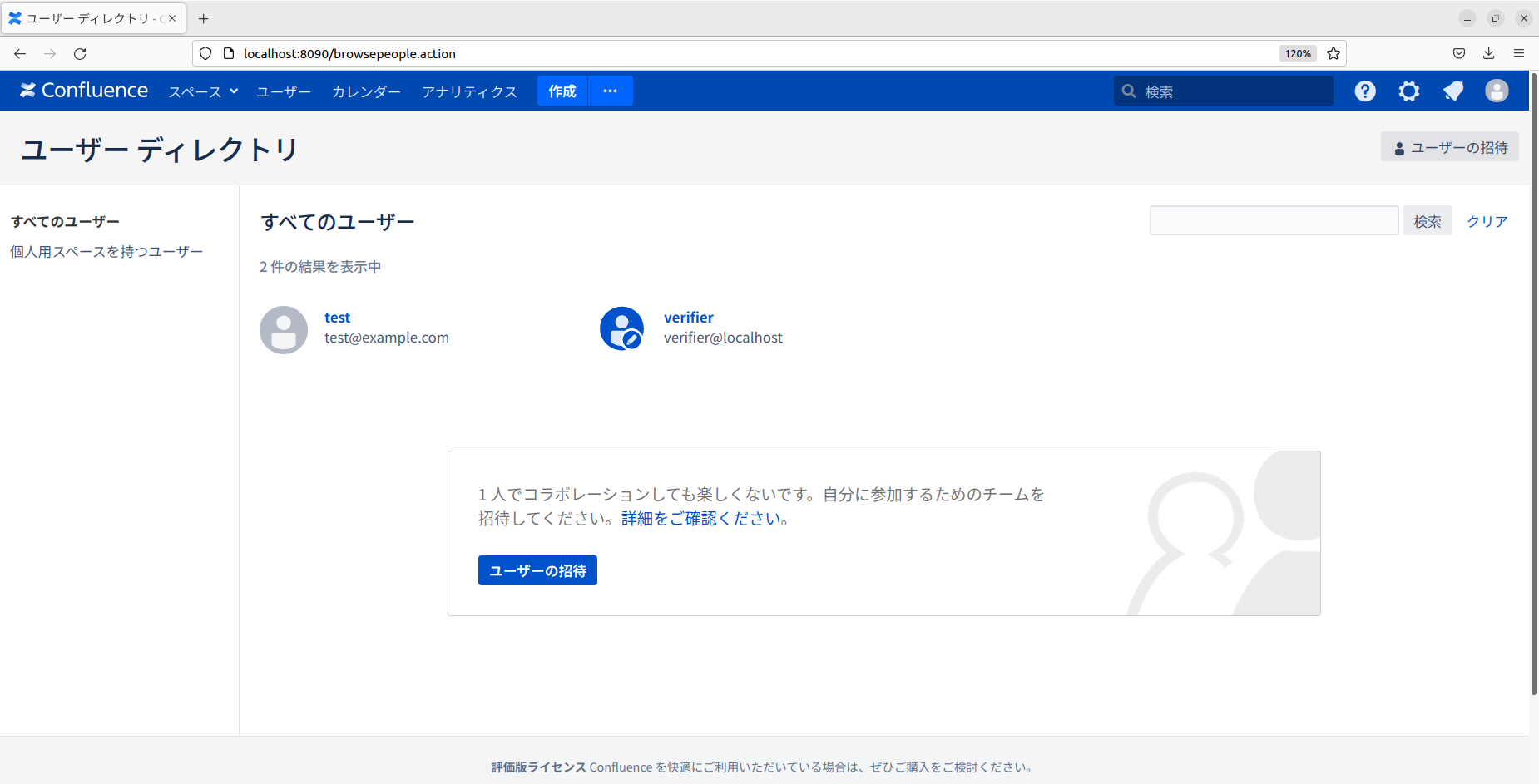The image size is (1539, 784).
Task: Click the browser shield tracking protection icon
Action: pos(205,53)
